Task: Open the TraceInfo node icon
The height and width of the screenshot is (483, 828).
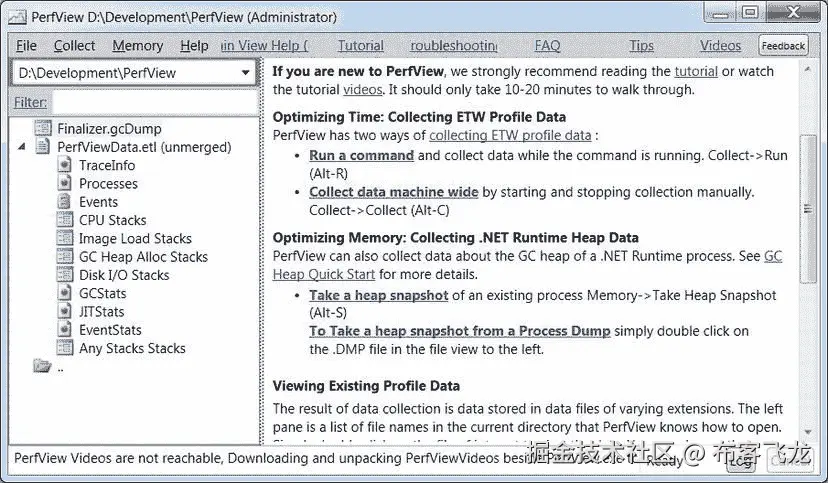Action: (x=65, y=165)
